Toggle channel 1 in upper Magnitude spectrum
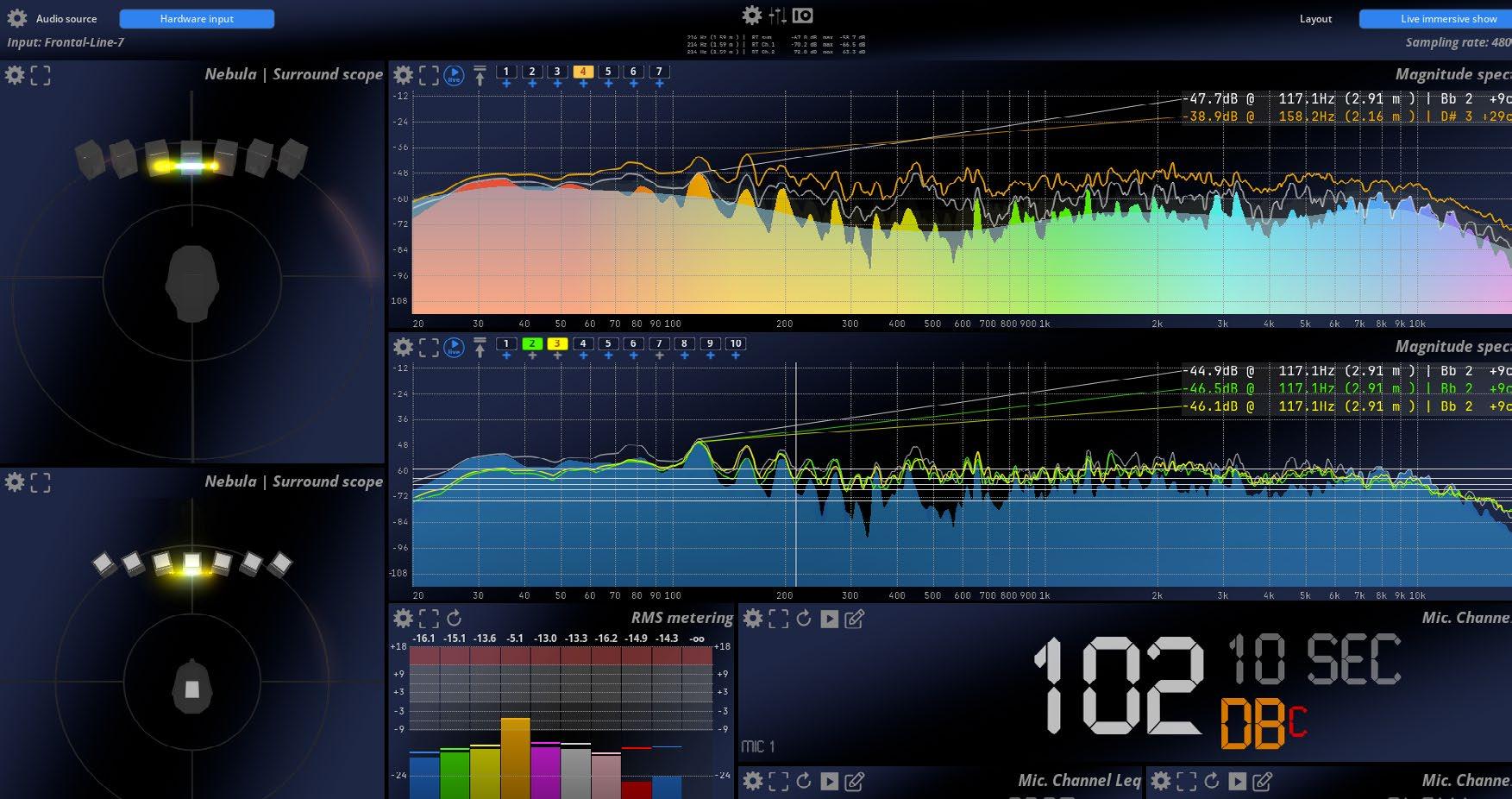This screenshot has height=799, width=1512. pos(506,72)
